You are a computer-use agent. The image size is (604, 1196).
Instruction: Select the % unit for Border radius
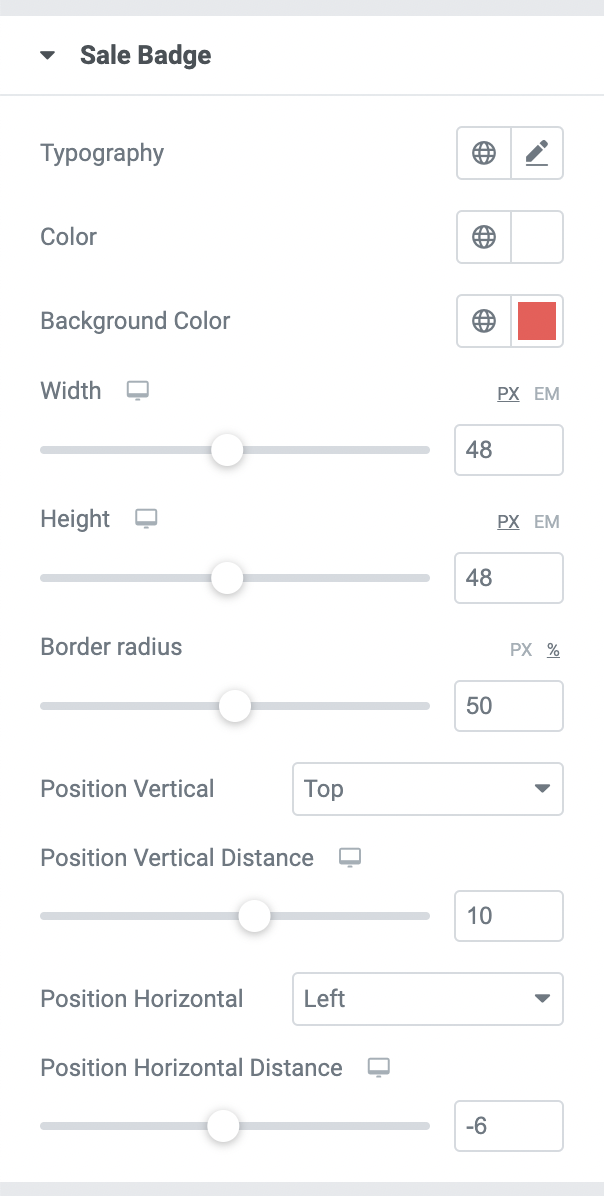[554, 651]
